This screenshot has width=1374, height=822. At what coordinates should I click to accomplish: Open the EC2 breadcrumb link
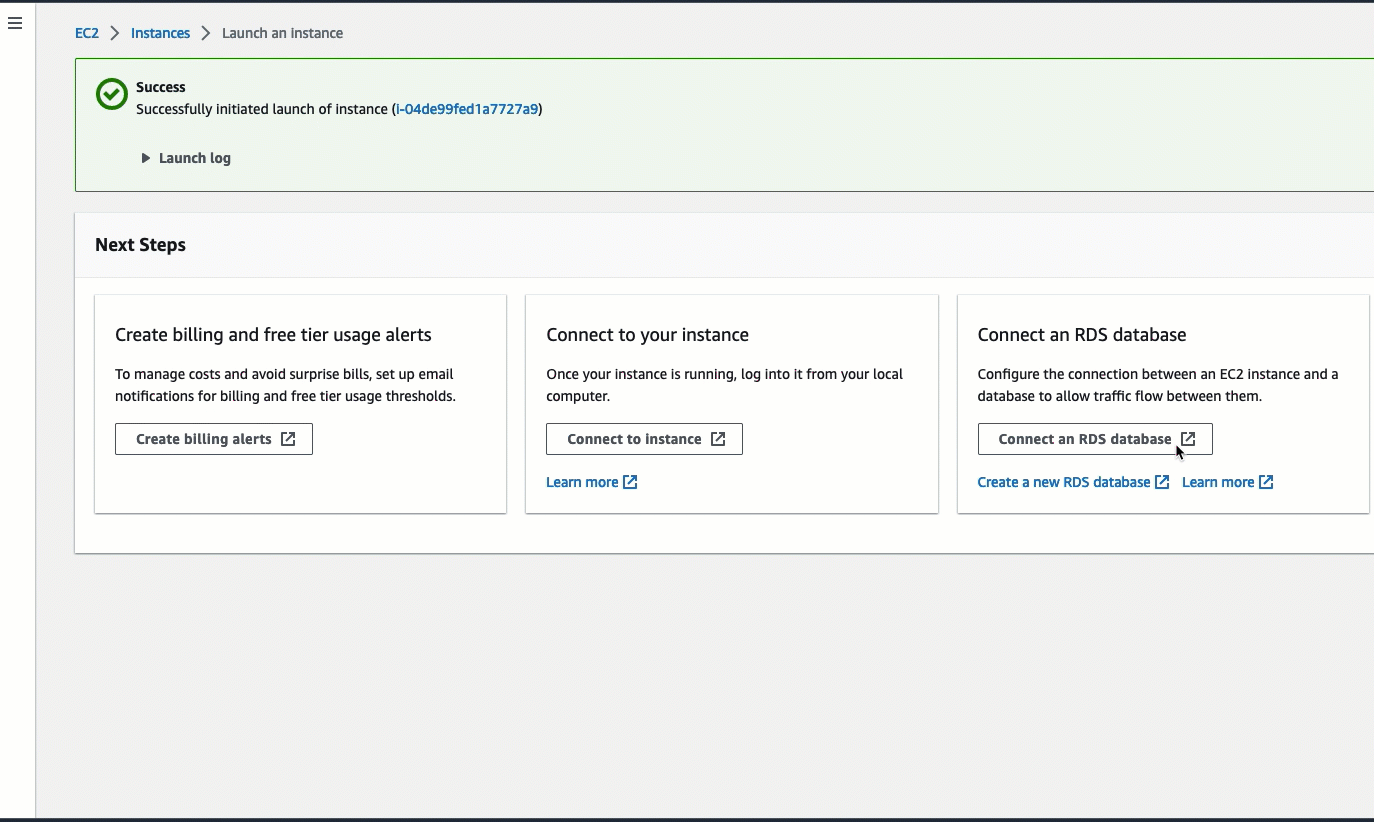86,32
